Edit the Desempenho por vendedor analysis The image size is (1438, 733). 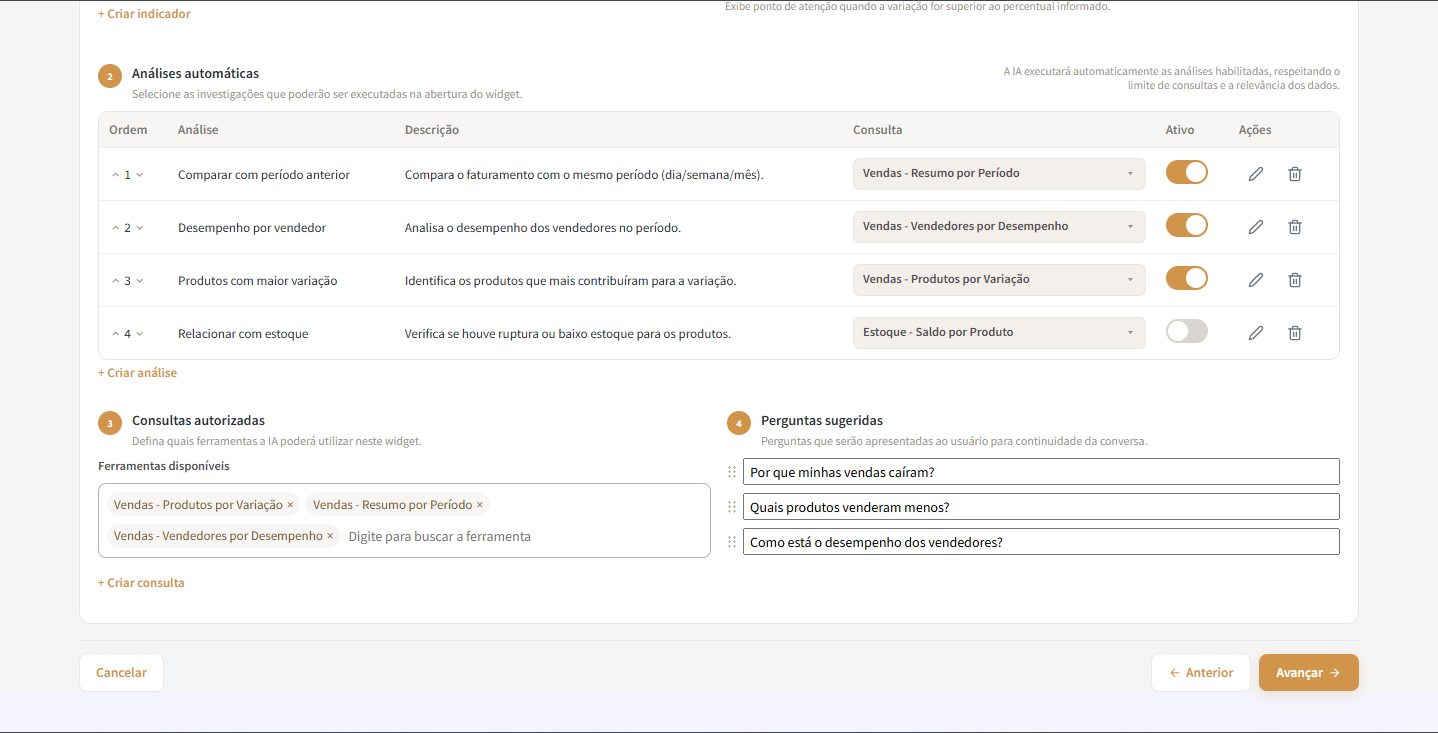(x=1256, y=227)
